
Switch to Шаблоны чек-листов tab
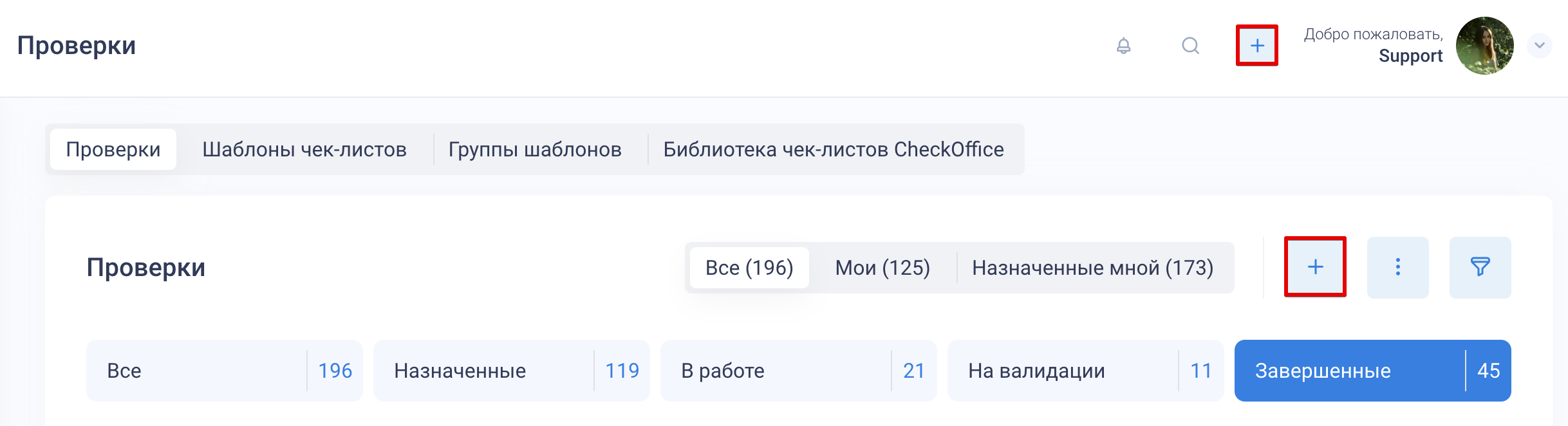(x=304, y=149)
